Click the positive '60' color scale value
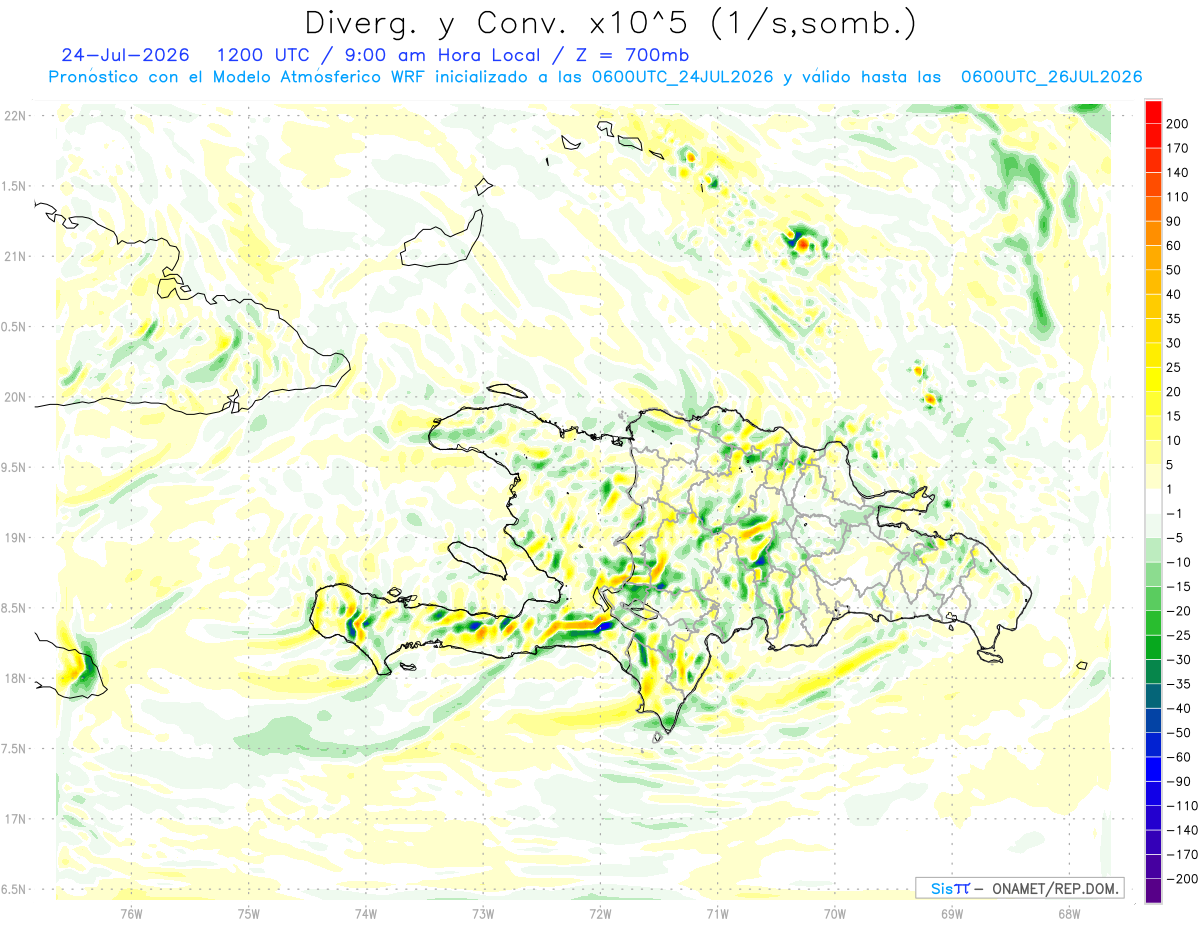1200x927 pixels. [x=1173, y=245]
